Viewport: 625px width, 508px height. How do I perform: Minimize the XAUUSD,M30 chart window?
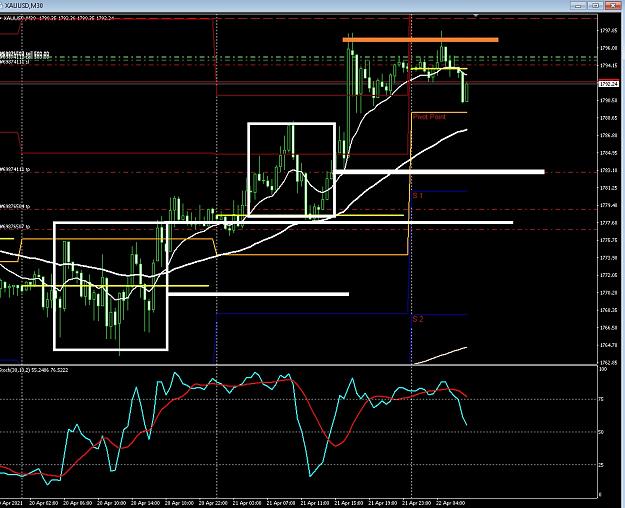[578, 6]
